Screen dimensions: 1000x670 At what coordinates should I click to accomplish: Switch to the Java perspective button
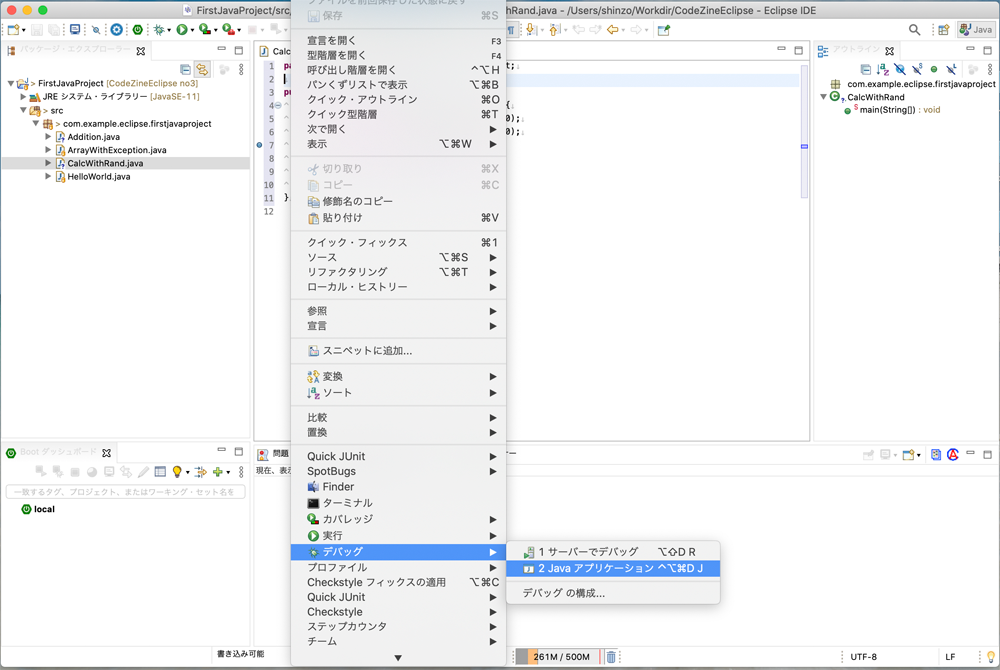tap(976, 29)
